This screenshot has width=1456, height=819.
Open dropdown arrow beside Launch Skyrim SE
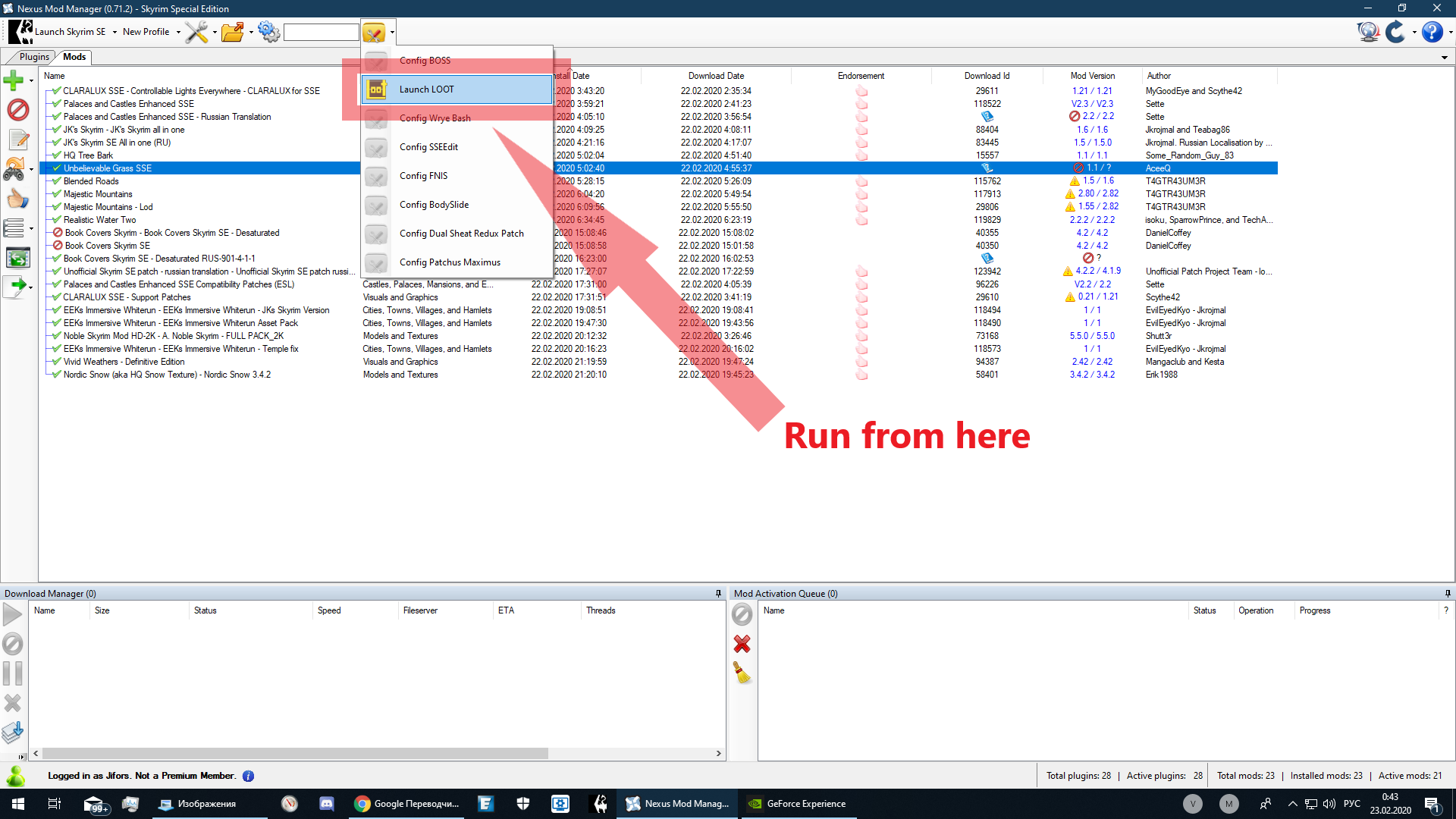[x=115, y=32]
